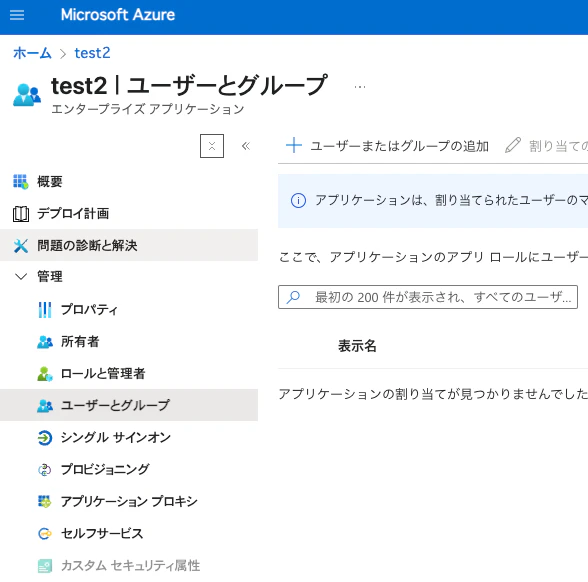Screen dimensions: 588x582
Task: Go to ホーム breadcrumb
Action: (32, 53)
